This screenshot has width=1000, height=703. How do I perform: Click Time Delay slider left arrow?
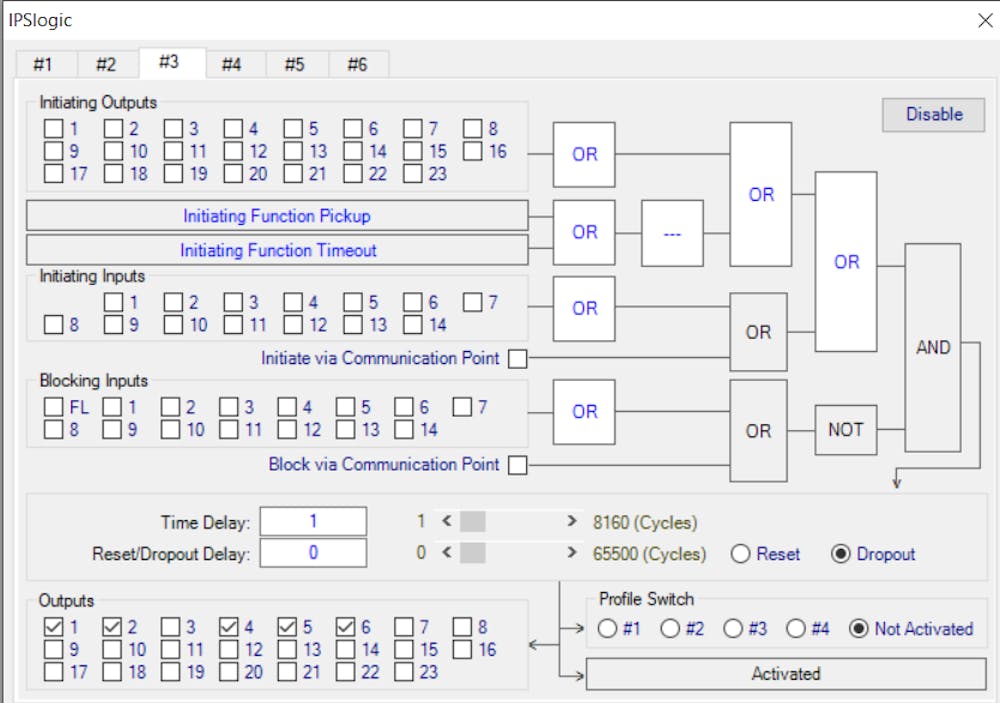447,521
